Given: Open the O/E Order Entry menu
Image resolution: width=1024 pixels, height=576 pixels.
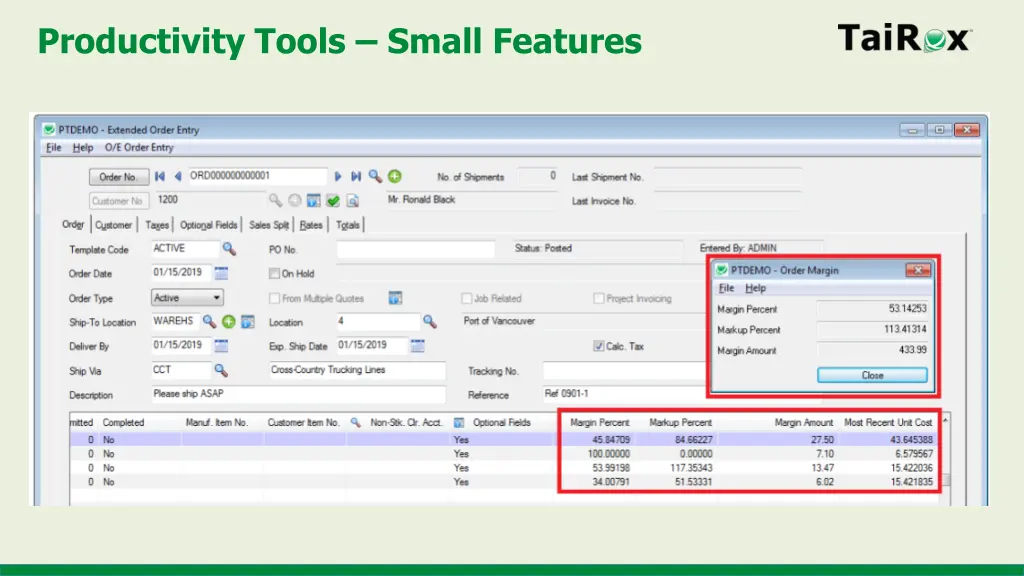Looking at the screenshot, I should (139, 148).
